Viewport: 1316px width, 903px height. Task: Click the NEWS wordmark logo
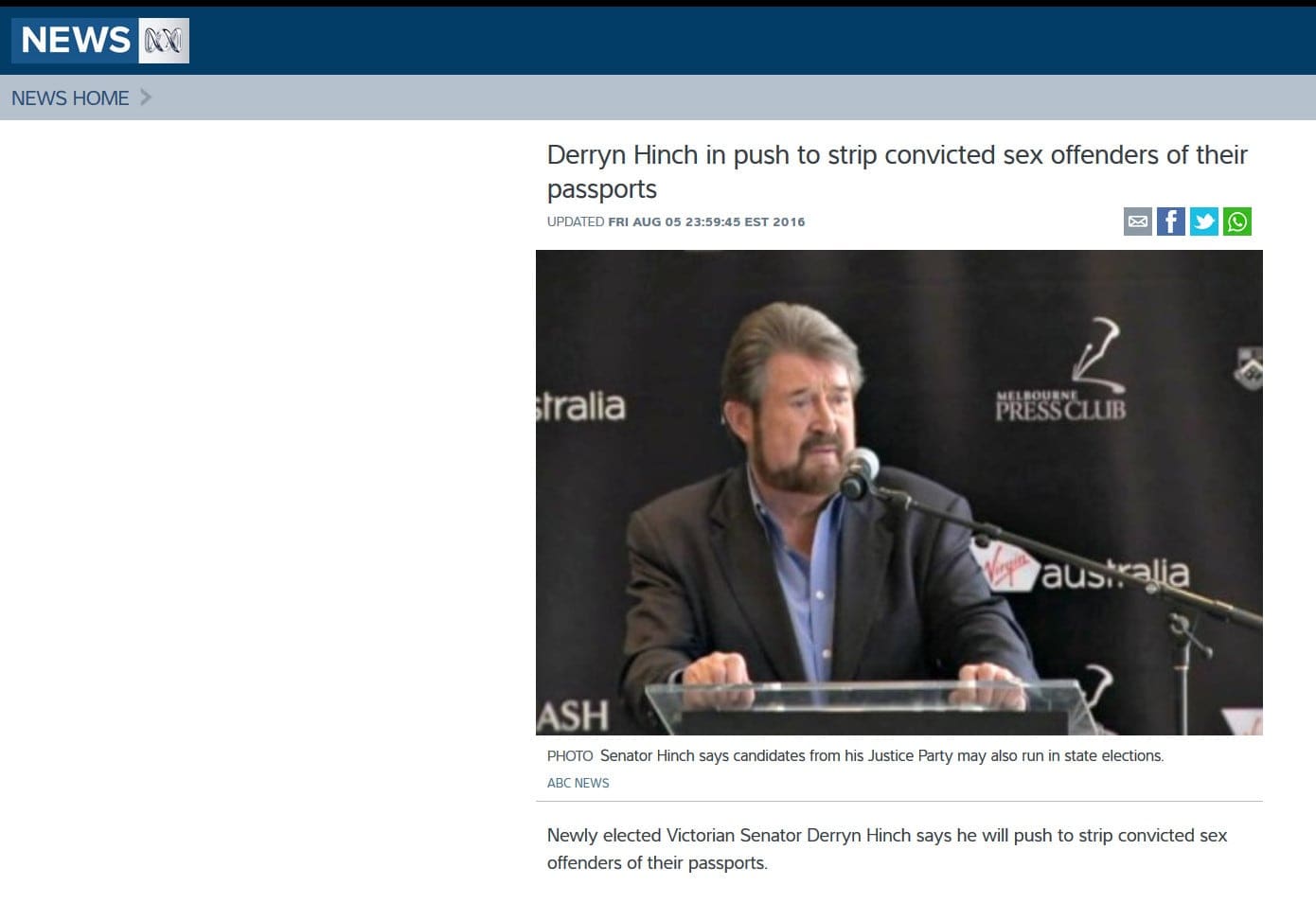[x=76, y=41]
